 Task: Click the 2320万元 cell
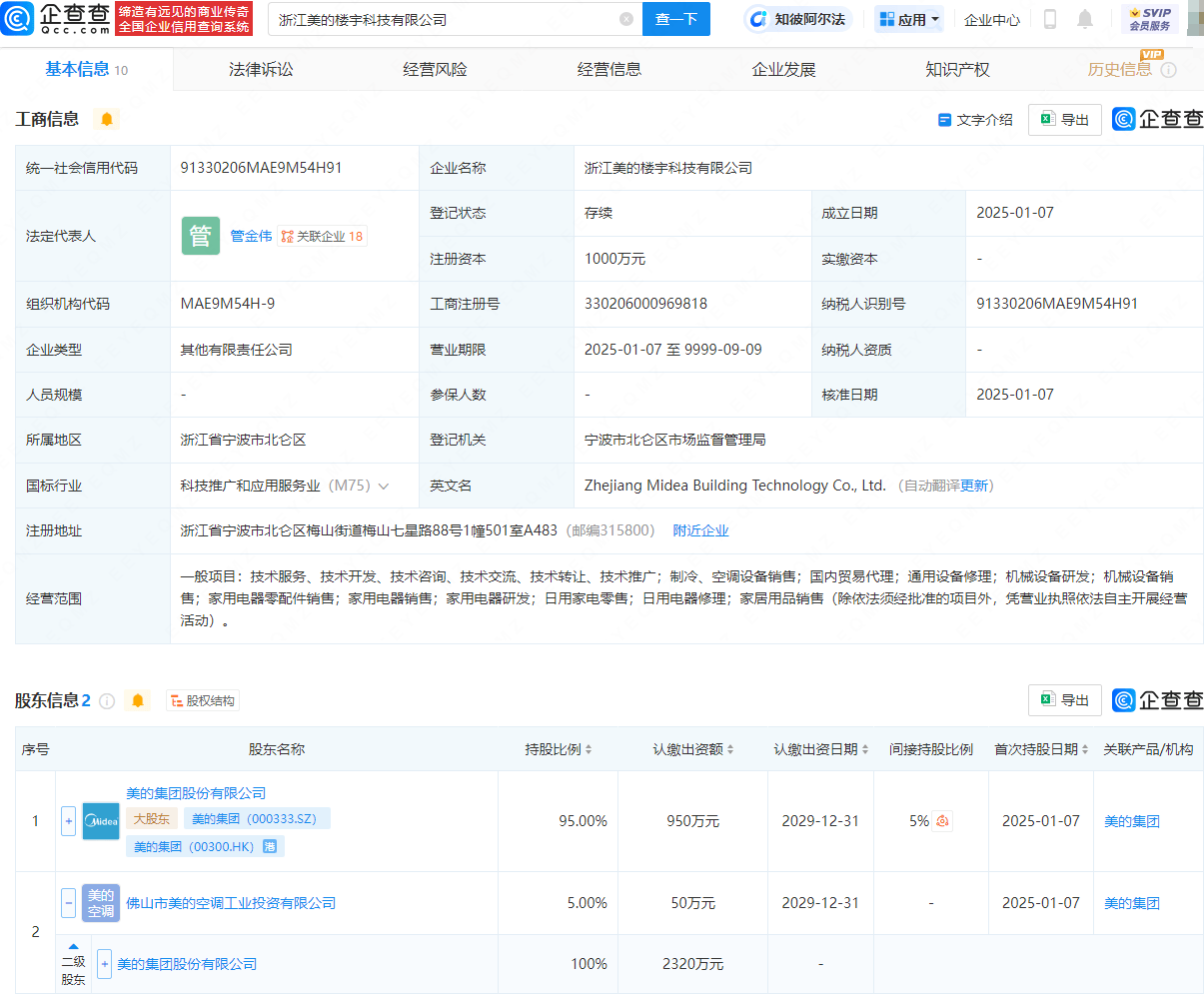coord(693,964)
